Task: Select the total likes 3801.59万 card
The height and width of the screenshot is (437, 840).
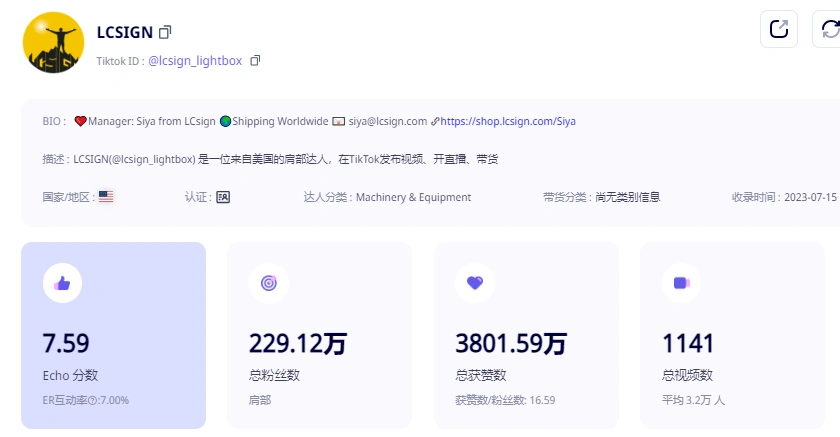Action: 526,335
